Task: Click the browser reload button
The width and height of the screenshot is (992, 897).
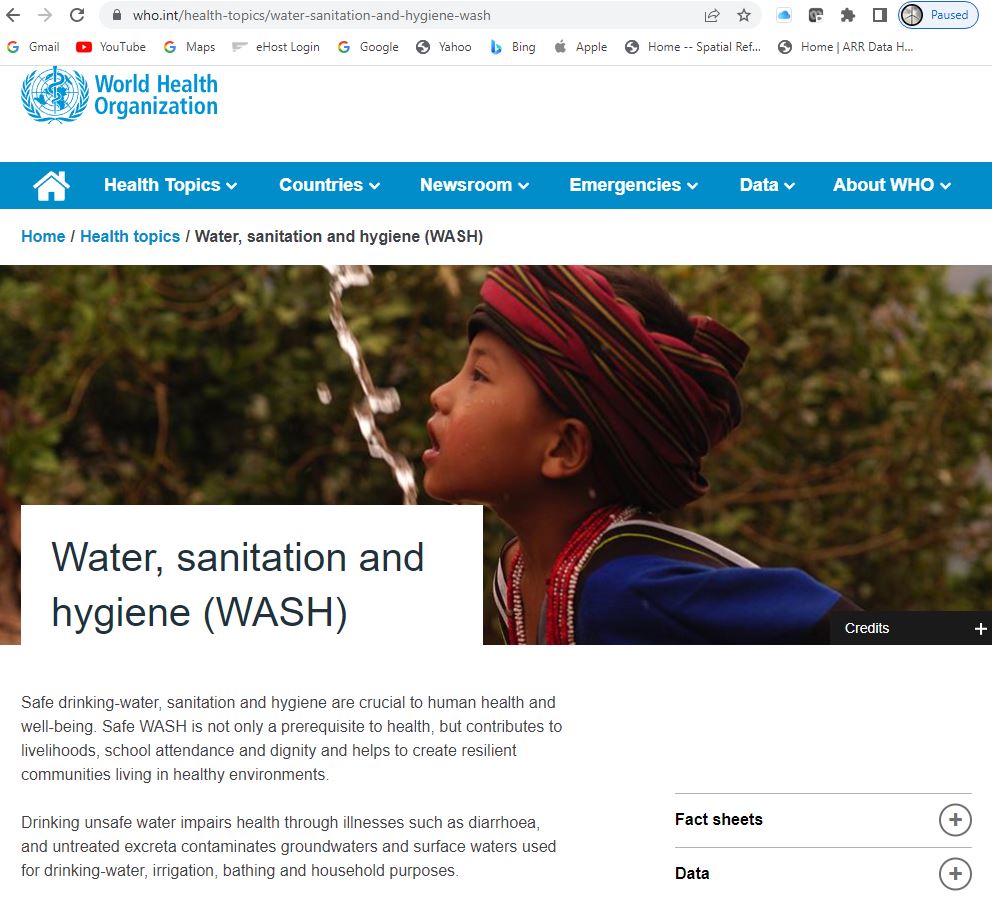Action: coord(77,15)
